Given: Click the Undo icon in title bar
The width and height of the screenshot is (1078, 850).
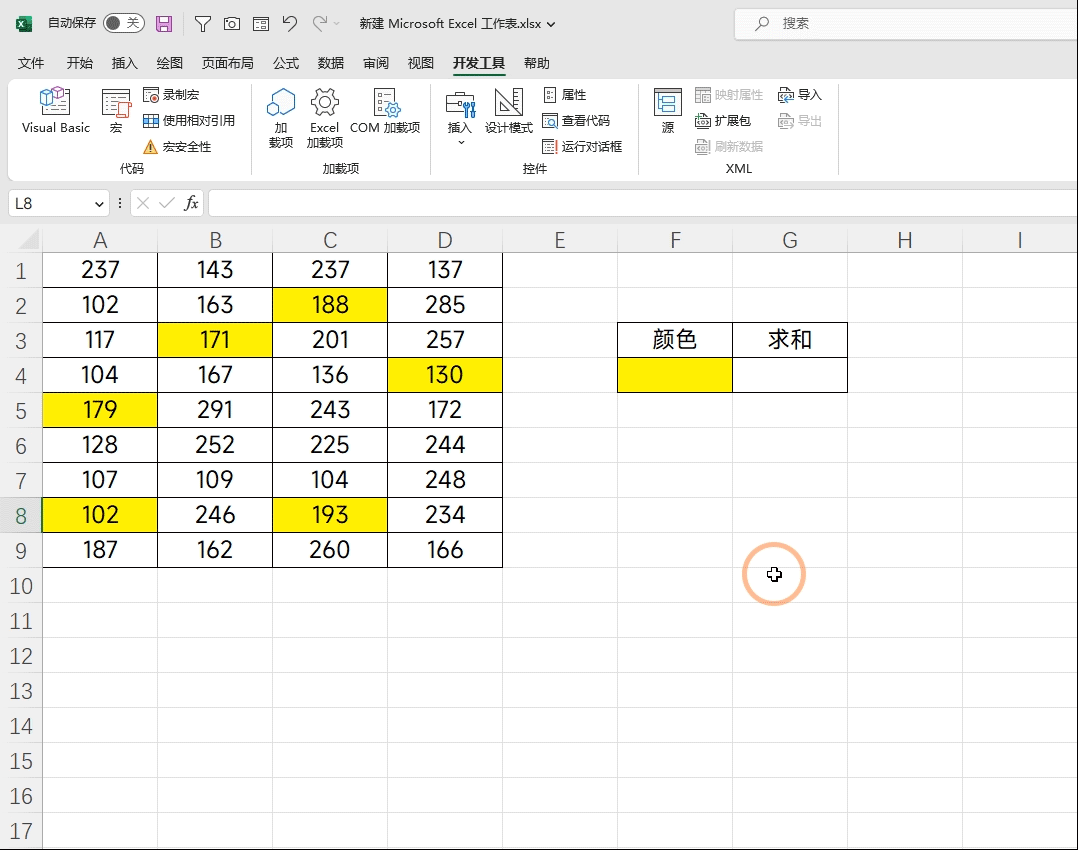Looking at the screenshot, I should point(289,24).
